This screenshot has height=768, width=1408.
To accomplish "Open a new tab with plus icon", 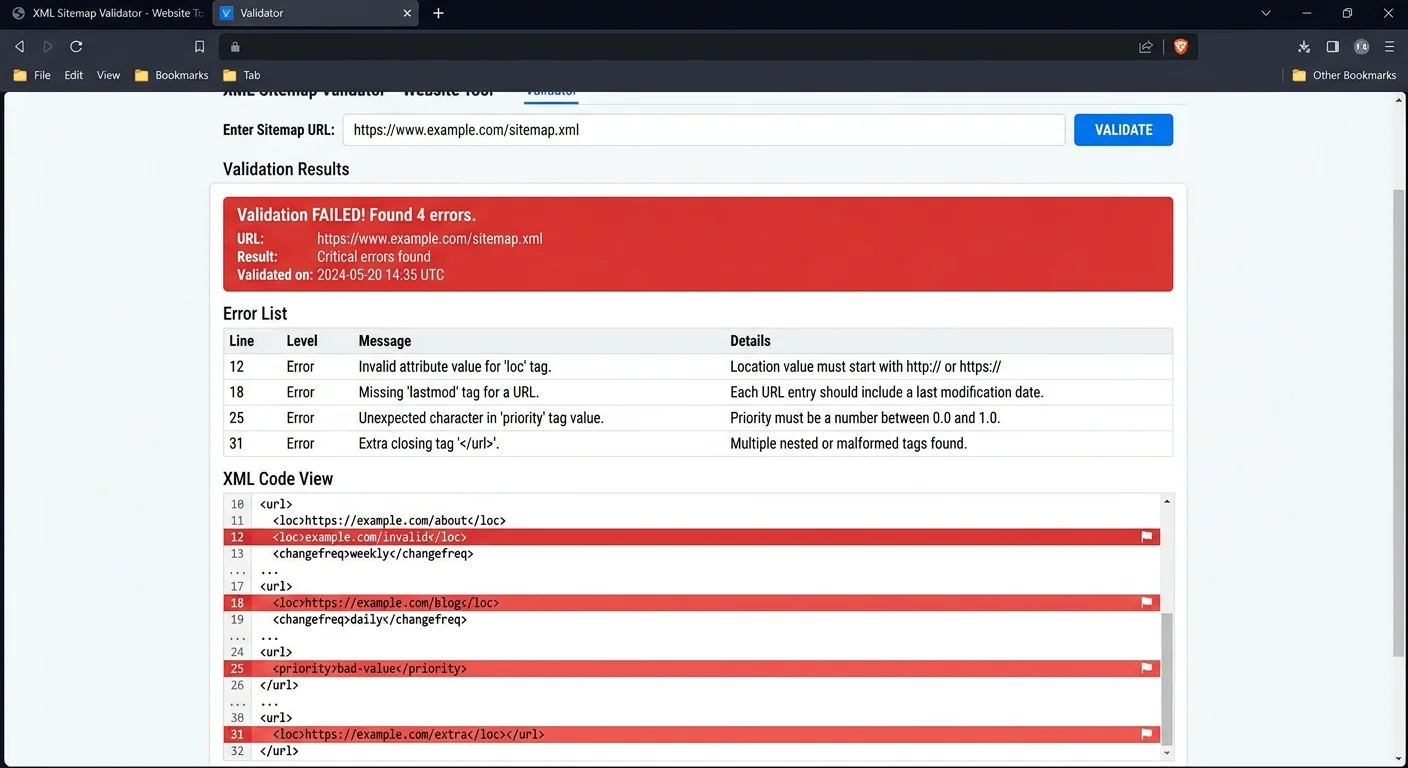I will [438, 13].
